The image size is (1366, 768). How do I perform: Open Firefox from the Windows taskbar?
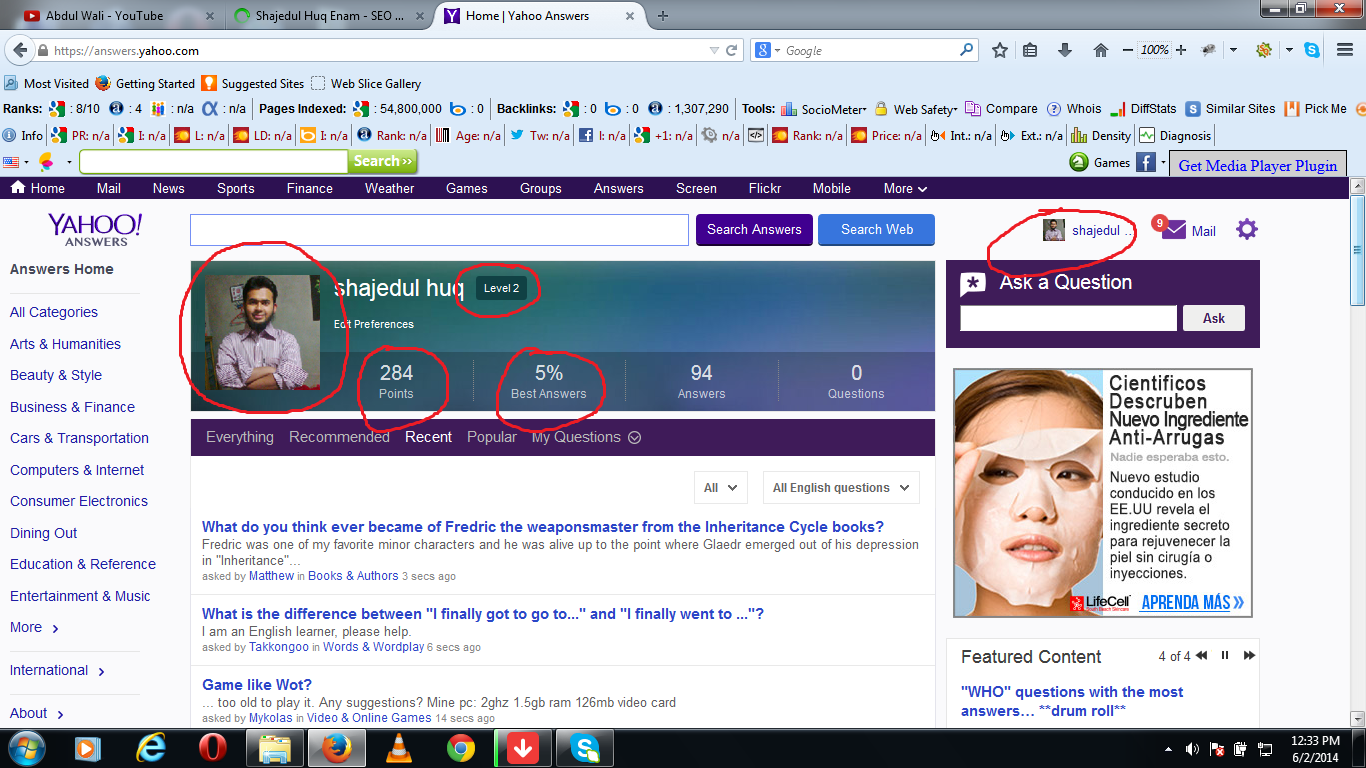336,748
